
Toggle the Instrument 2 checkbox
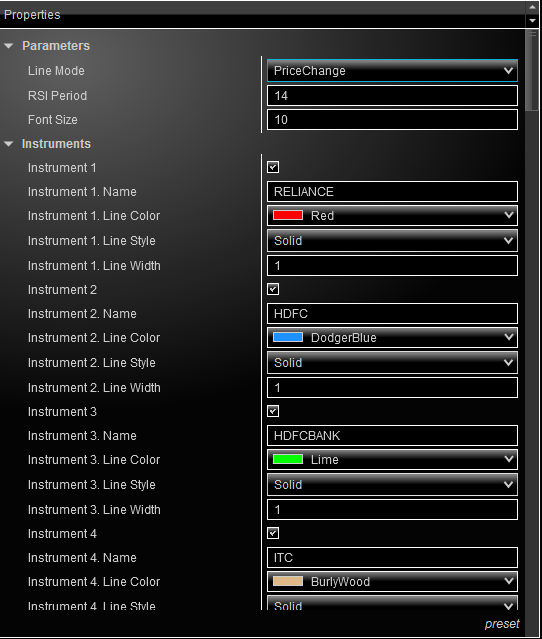tap(273, 289)
